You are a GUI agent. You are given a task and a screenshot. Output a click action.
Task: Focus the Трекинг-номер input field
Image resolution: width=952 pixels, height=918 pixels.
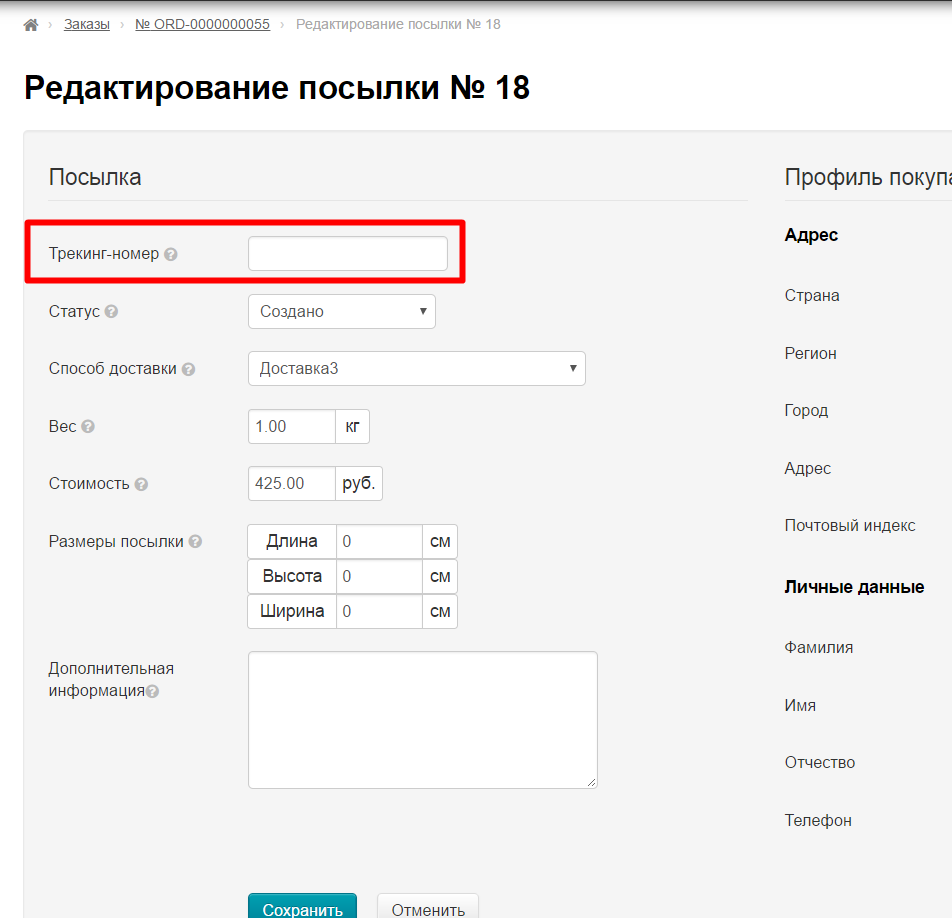[x=347, y=254]
